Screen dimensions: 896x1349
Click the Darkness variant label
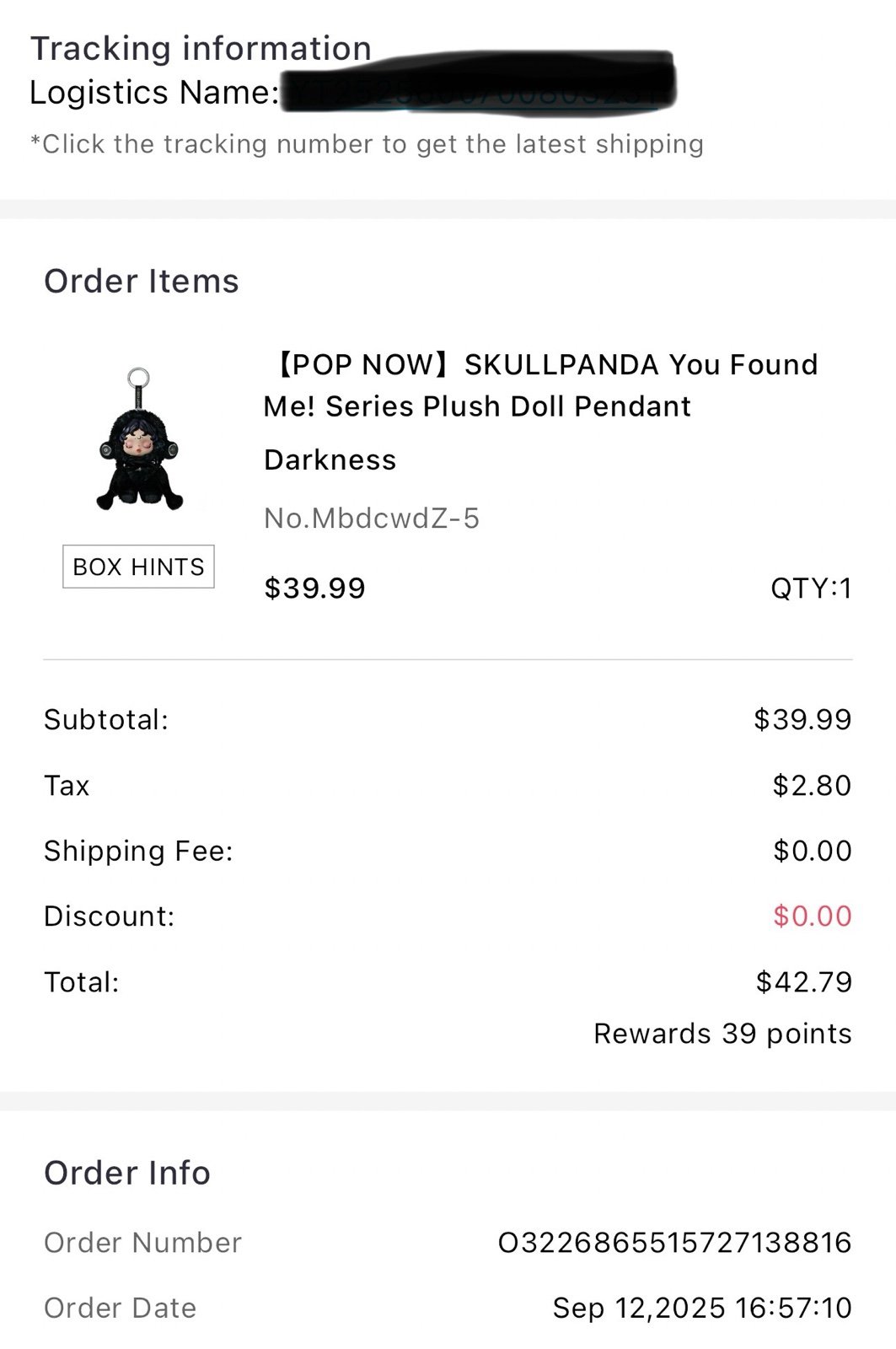coord(330,460)
